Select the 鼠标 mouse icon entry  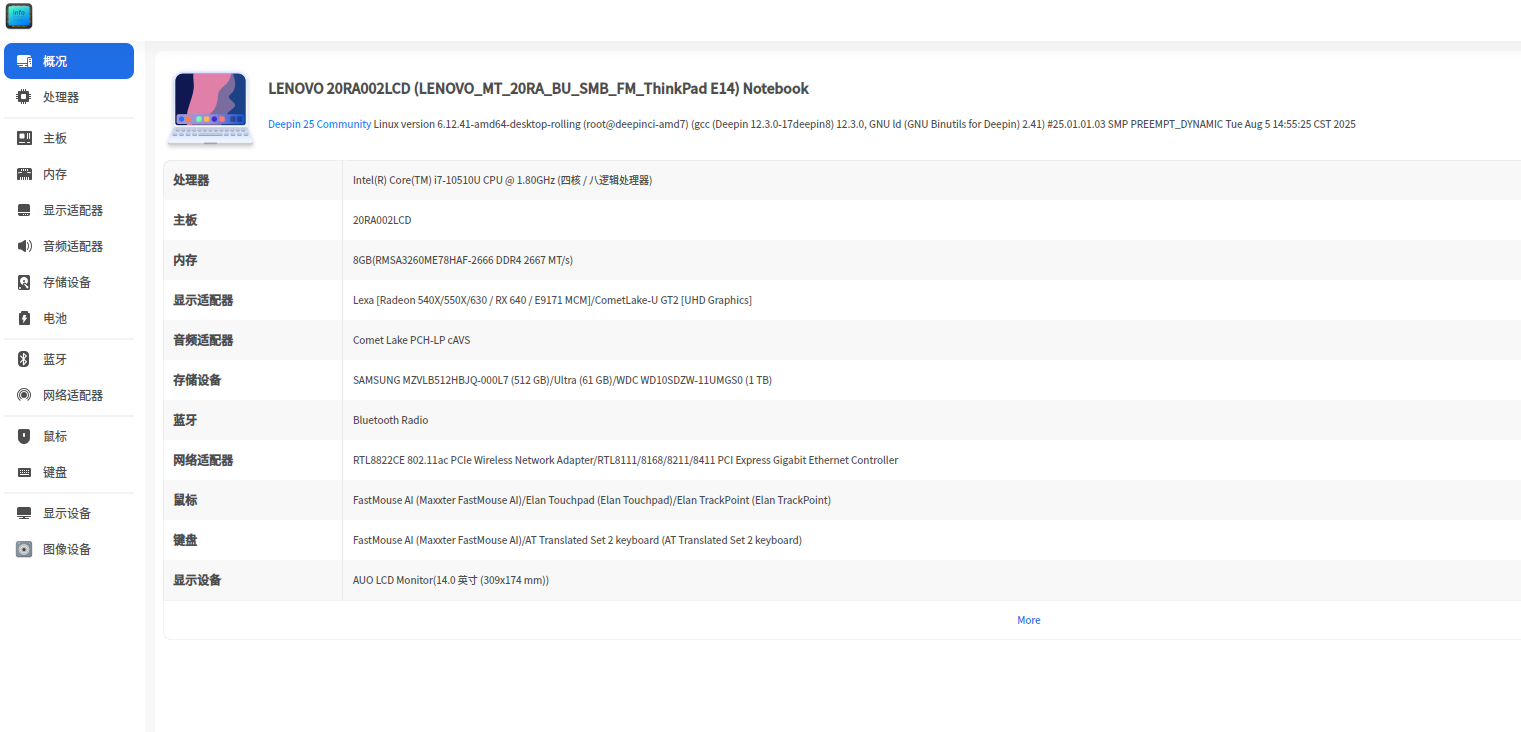tap(24, 436)
